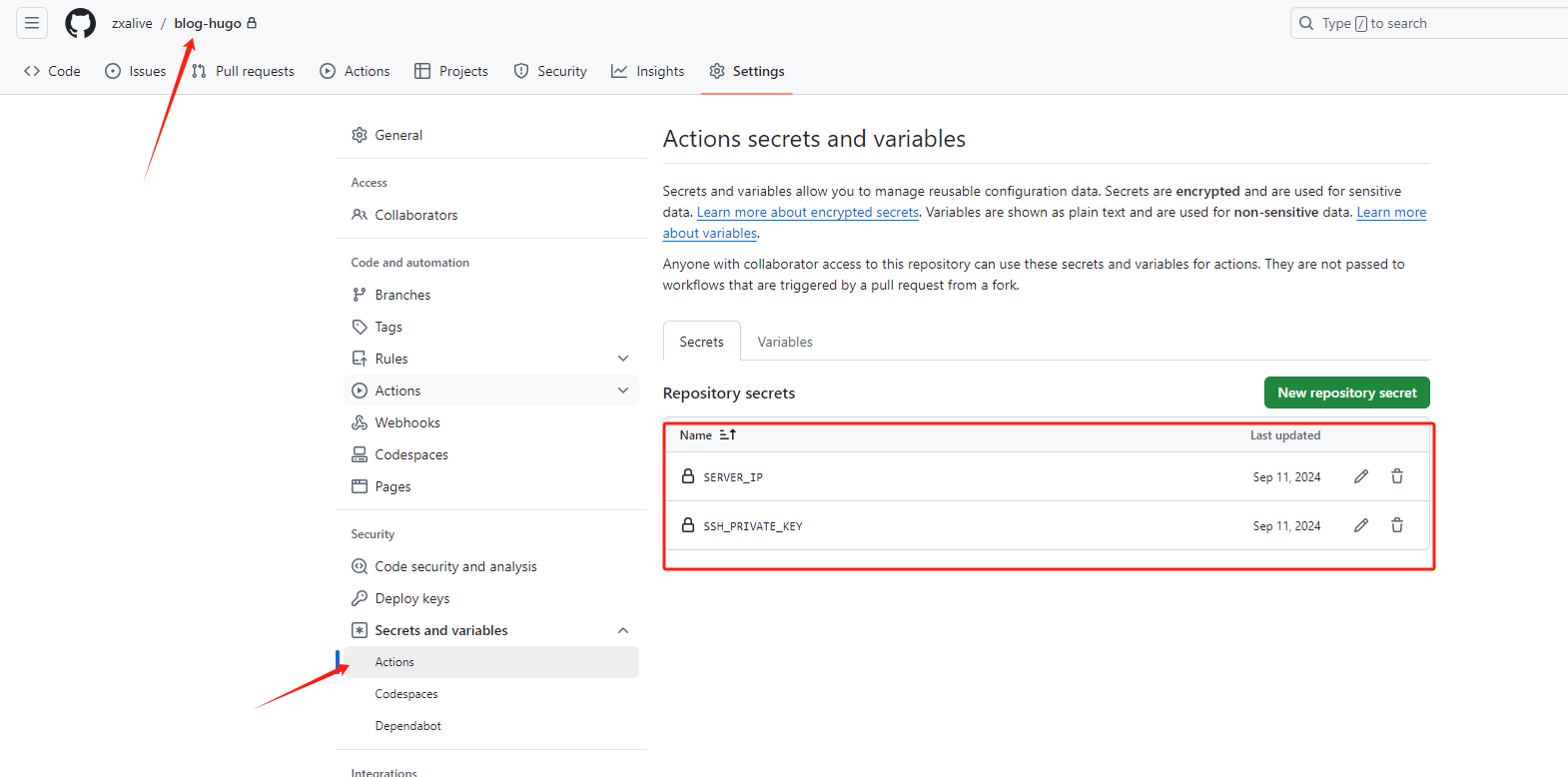Switch to the Variables tab
Image resolution: width=1568 pixels, height=777 pixels.
784,342
